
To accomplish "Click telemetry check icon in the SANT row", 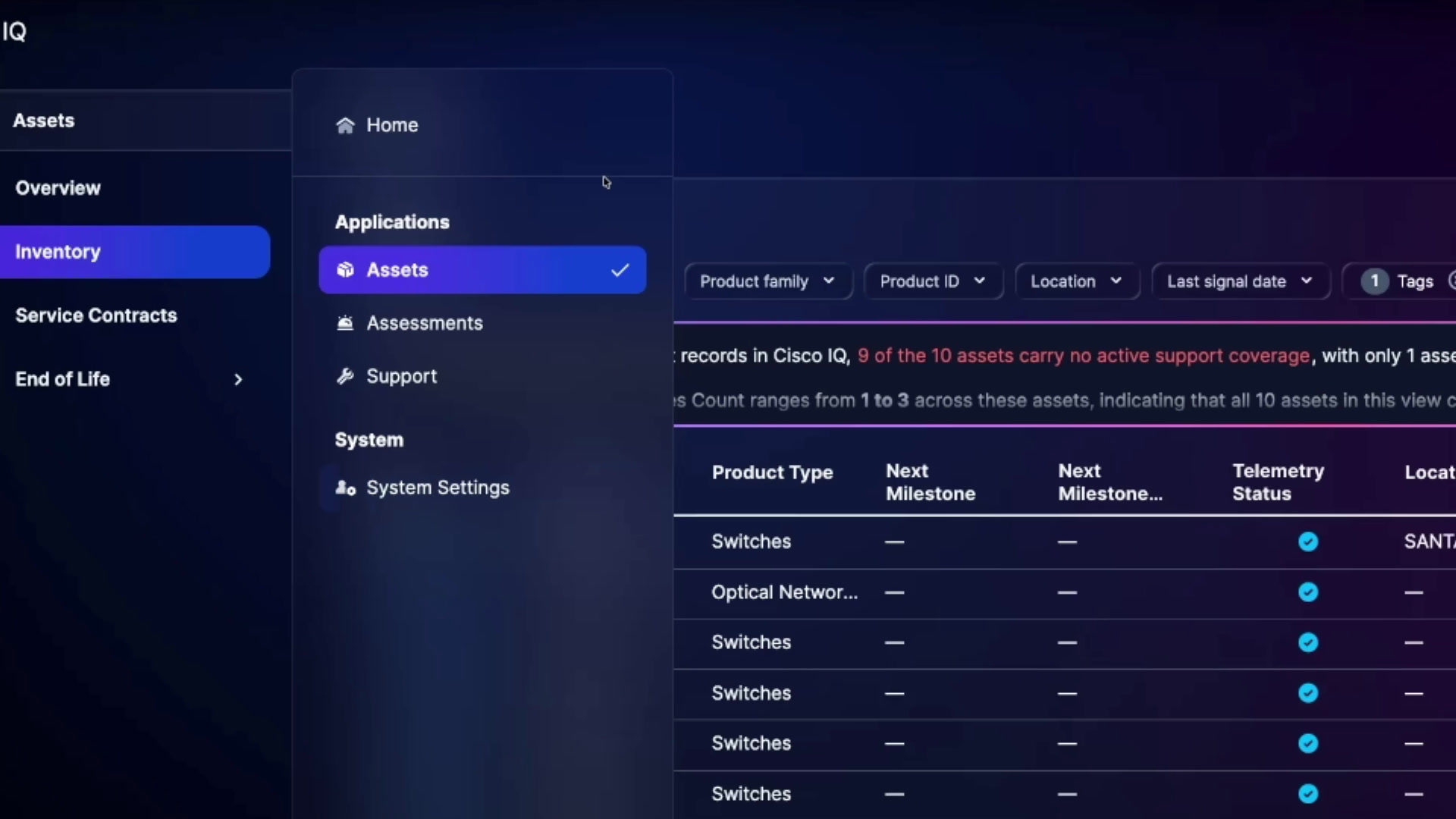I will point(1308,541).
